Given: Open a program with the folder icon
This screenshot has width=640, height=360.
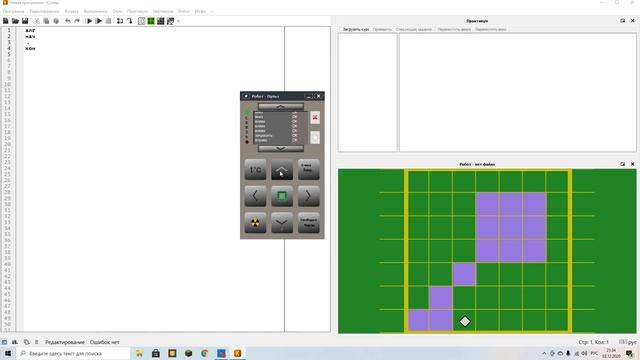Looking at the screenshot, I should coord(15,21).
